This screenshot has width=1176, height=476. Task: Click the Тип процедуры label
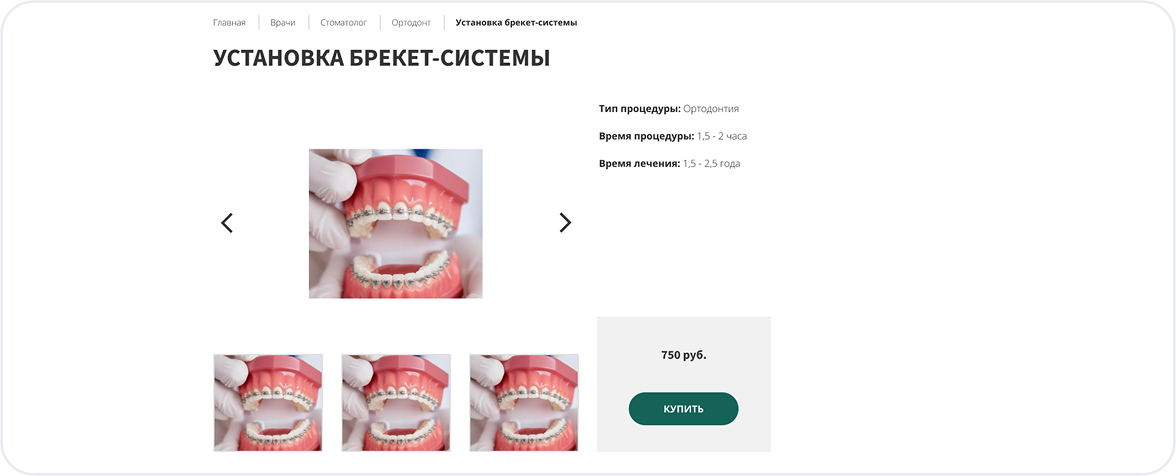point(640,109)
